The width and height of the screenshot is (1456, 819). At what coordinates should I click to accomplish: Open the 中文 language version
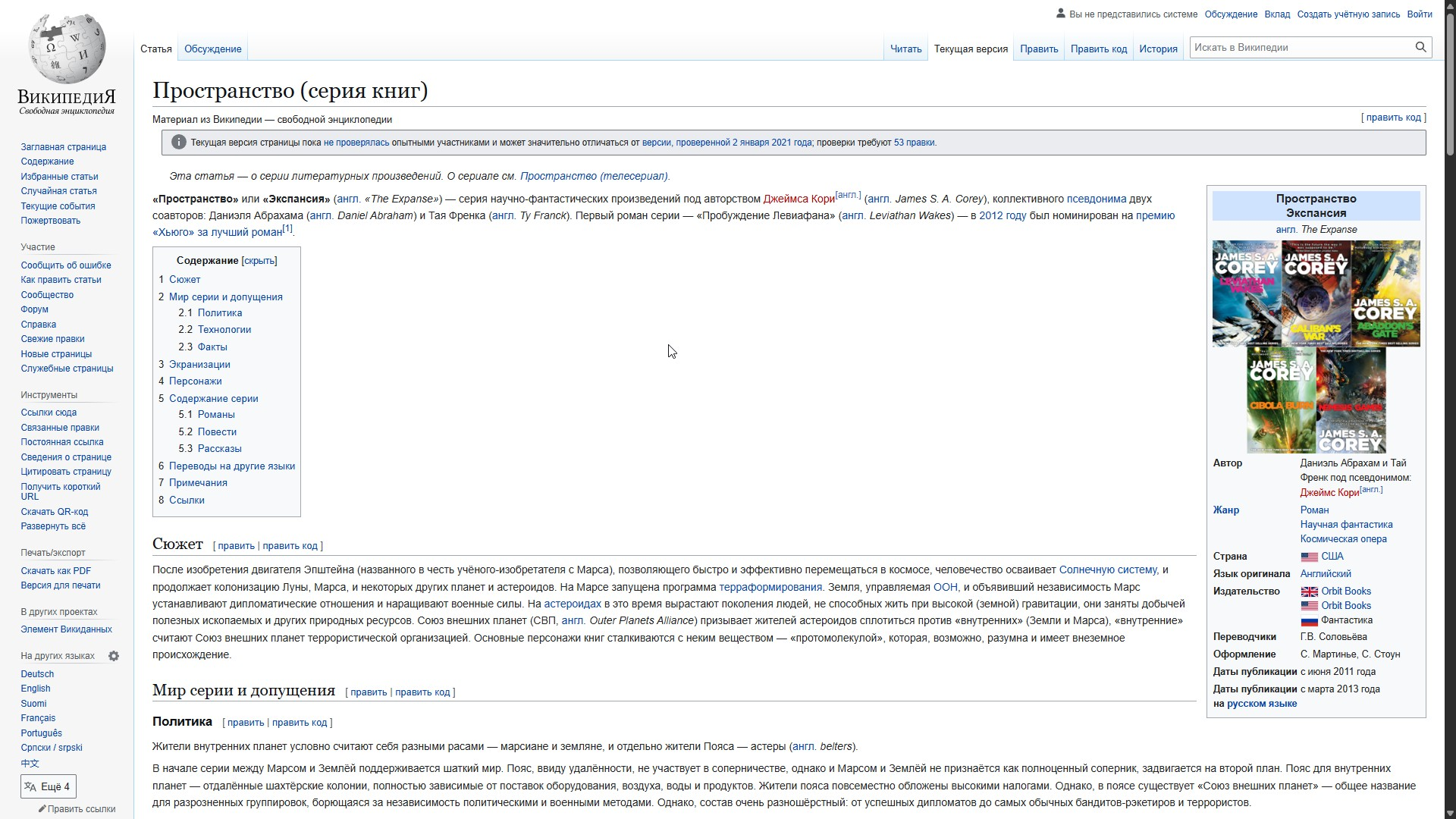pyautogui.click(x=30, y=763)
